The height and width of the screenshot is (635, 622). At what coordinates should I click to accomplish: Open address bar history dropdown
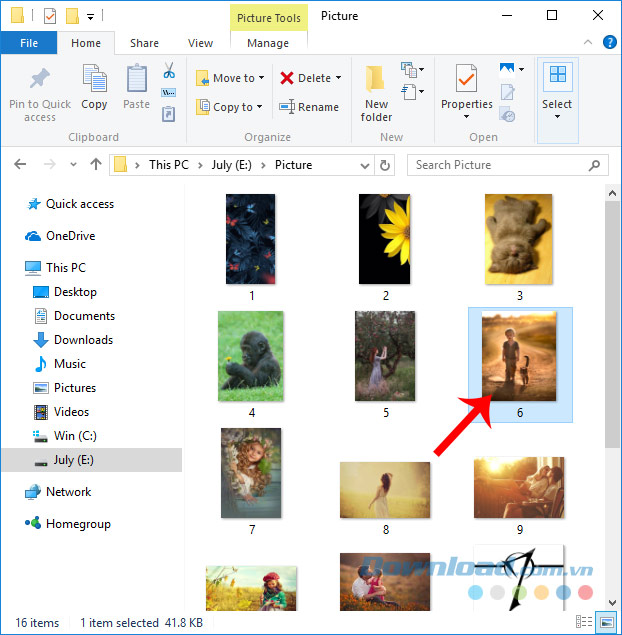tap(364, 165)
